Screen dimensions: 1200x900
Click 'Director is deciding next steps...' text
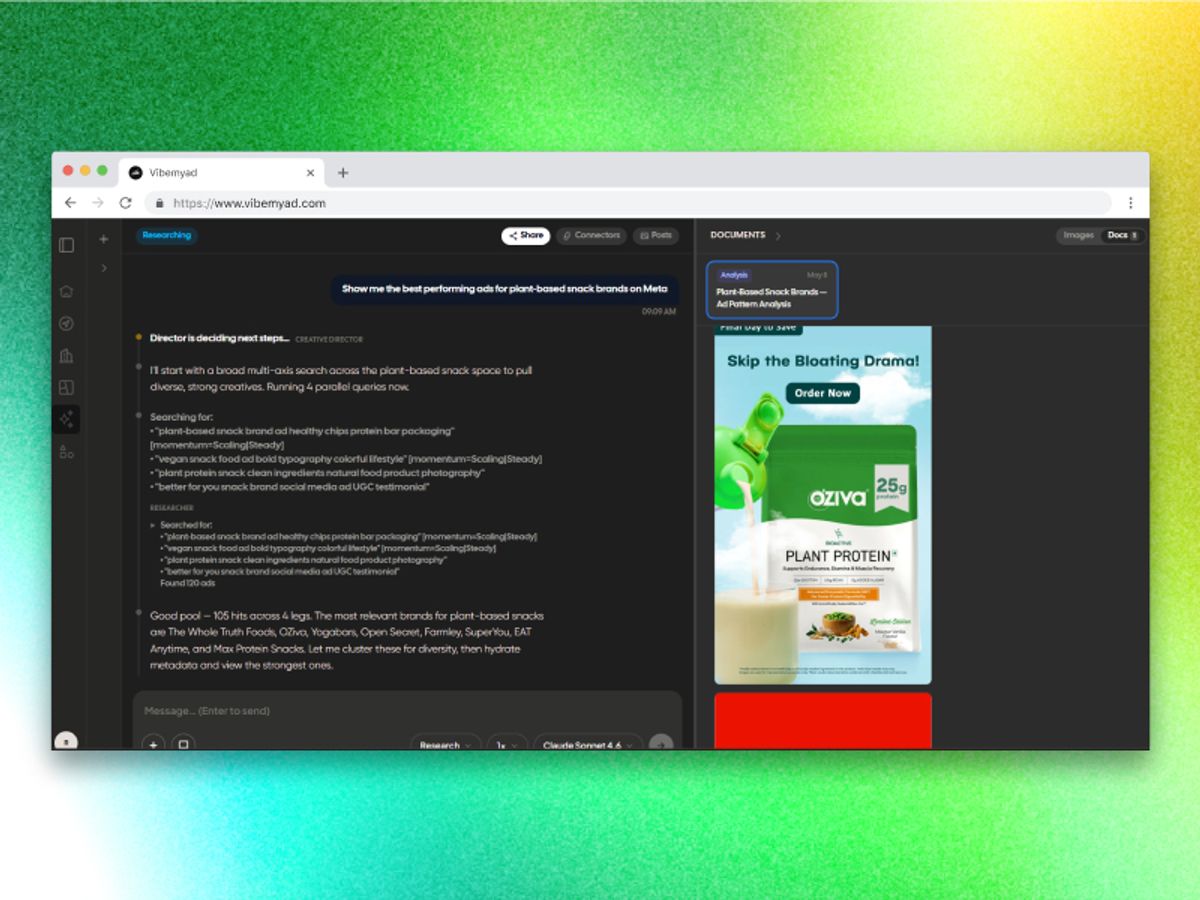point(219,338)
